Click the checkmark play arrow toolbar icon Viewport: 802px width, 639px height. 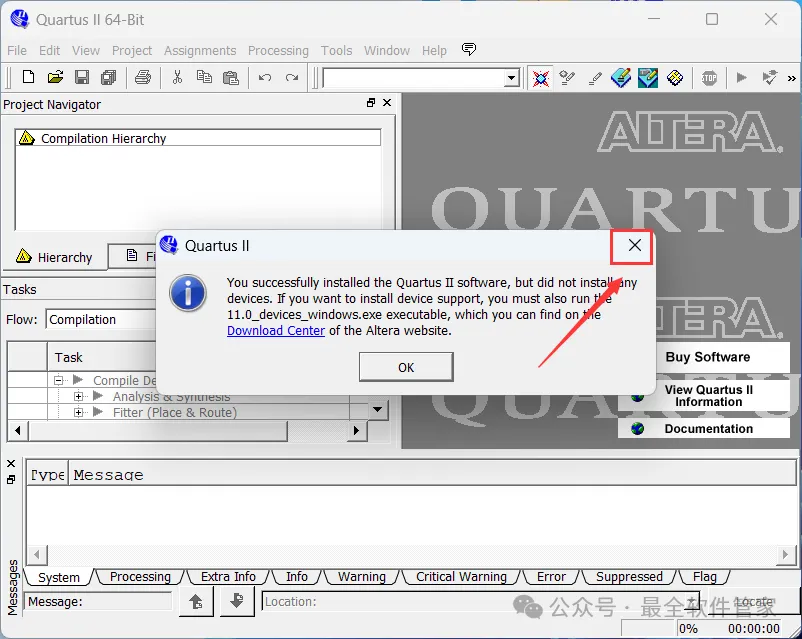769,78
